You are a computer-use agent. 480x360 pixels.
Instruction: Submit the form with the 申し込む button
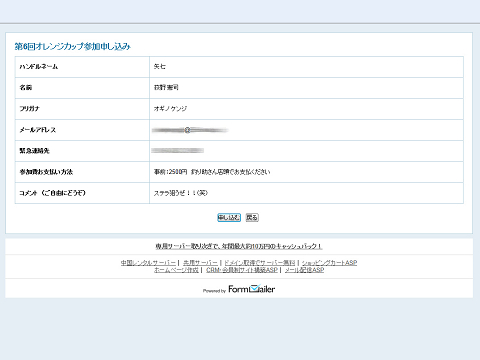pyautogui.click(x=229, y=218)
